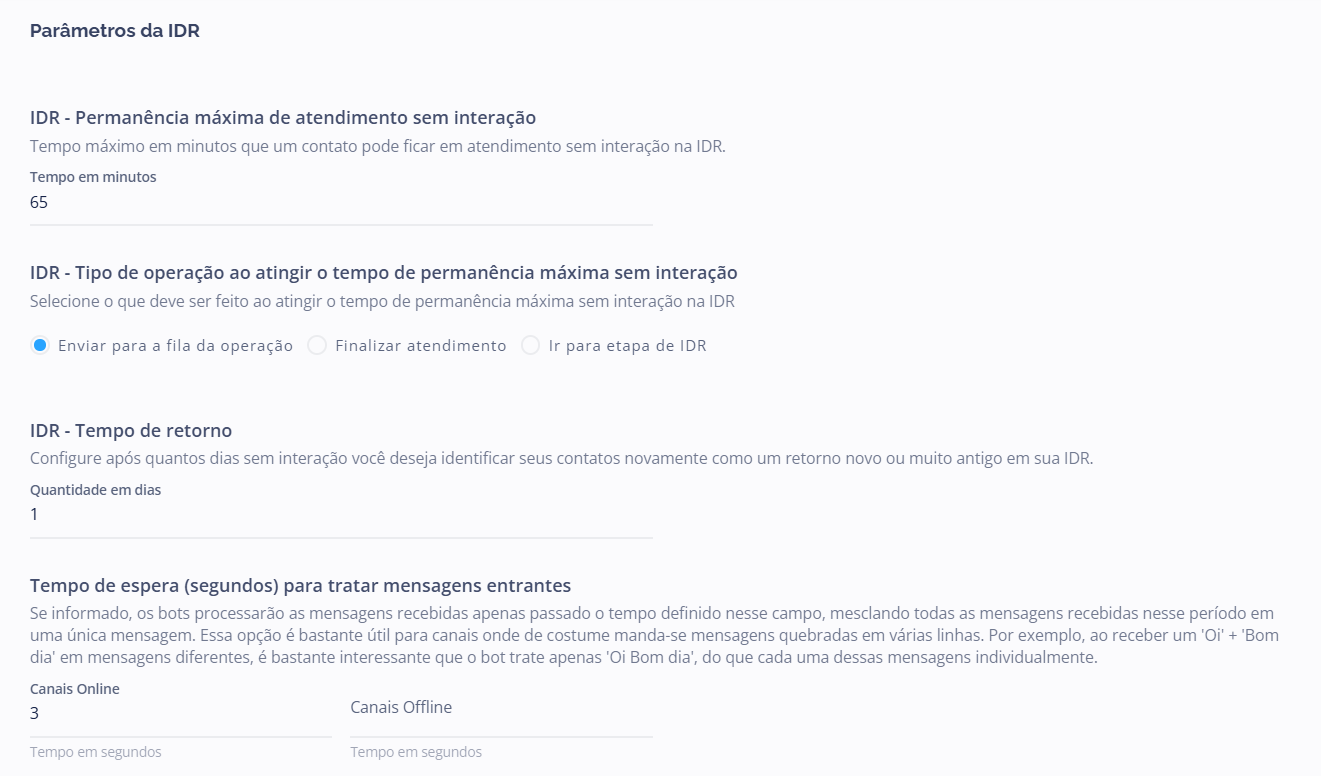Click the 'Tempo de espera (segundos)' section heading
The width and height of the screenshot is (1321, 776).
300,586
